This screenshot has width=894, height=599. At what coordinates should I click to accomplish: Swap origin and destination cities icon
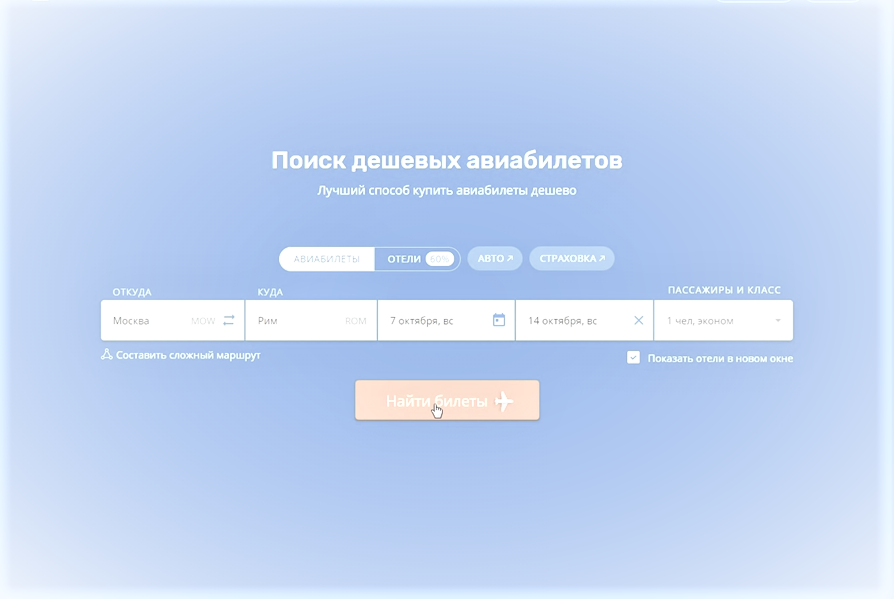click(x=229, y=320)
